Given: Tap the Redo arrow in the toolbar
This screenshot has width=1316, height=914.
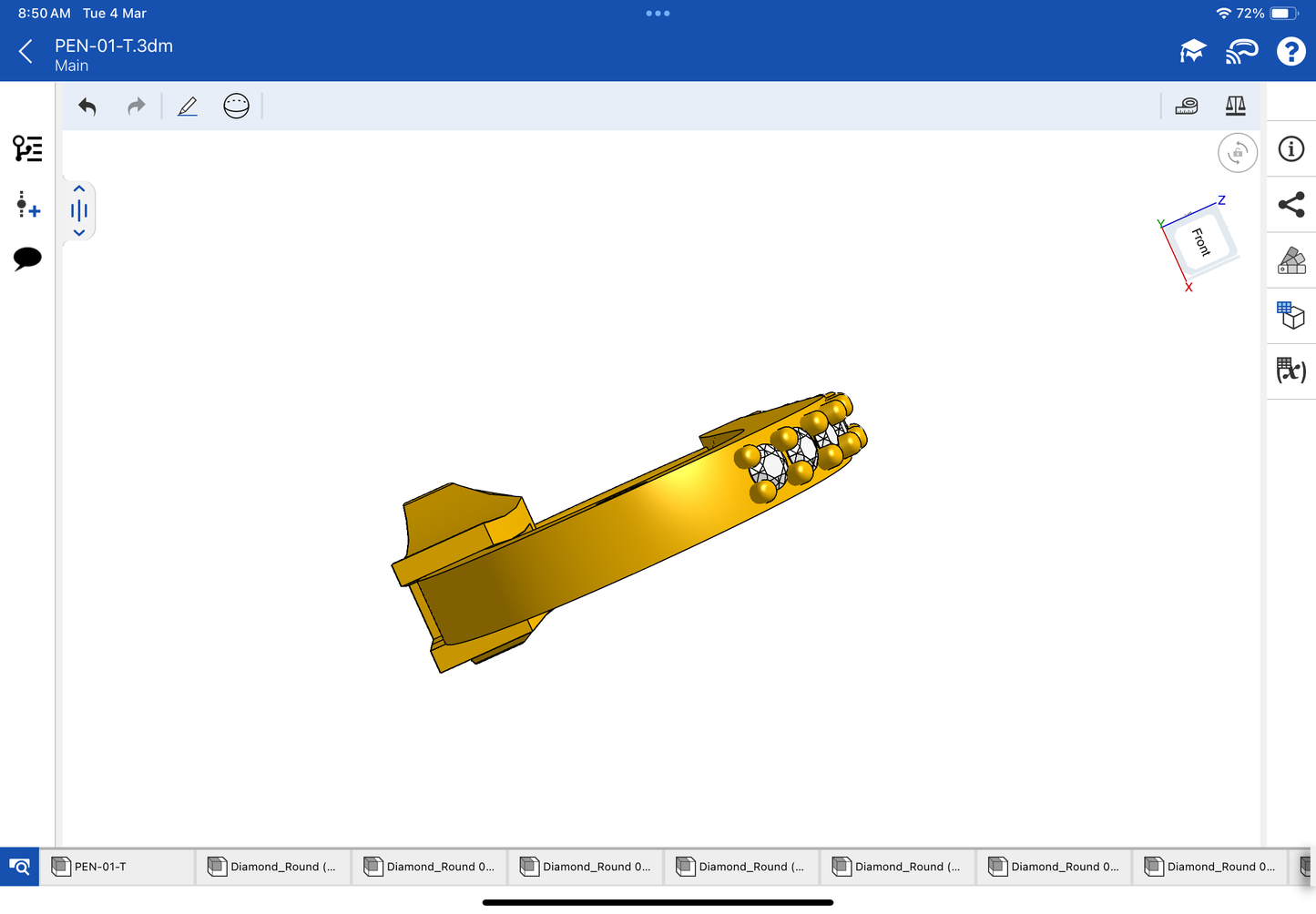Looking at the screenshot, I should tap(136, 107).
